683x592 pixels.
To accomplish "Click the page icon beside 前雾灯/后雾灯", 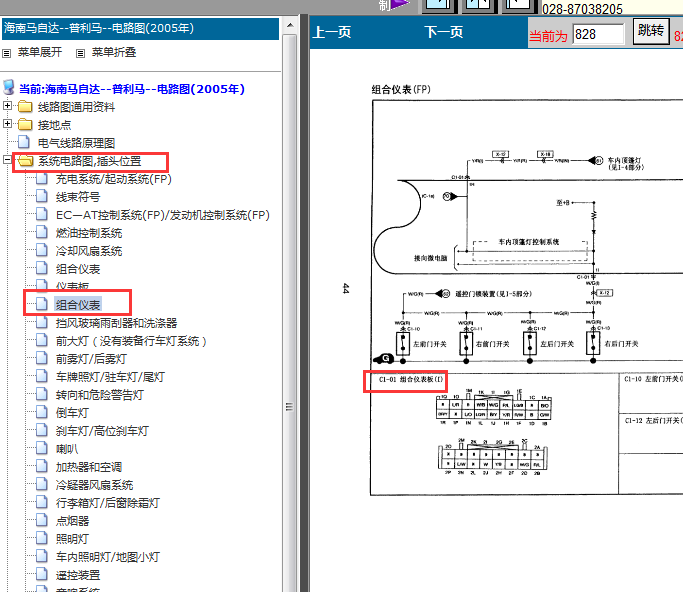I will point(42,358).
